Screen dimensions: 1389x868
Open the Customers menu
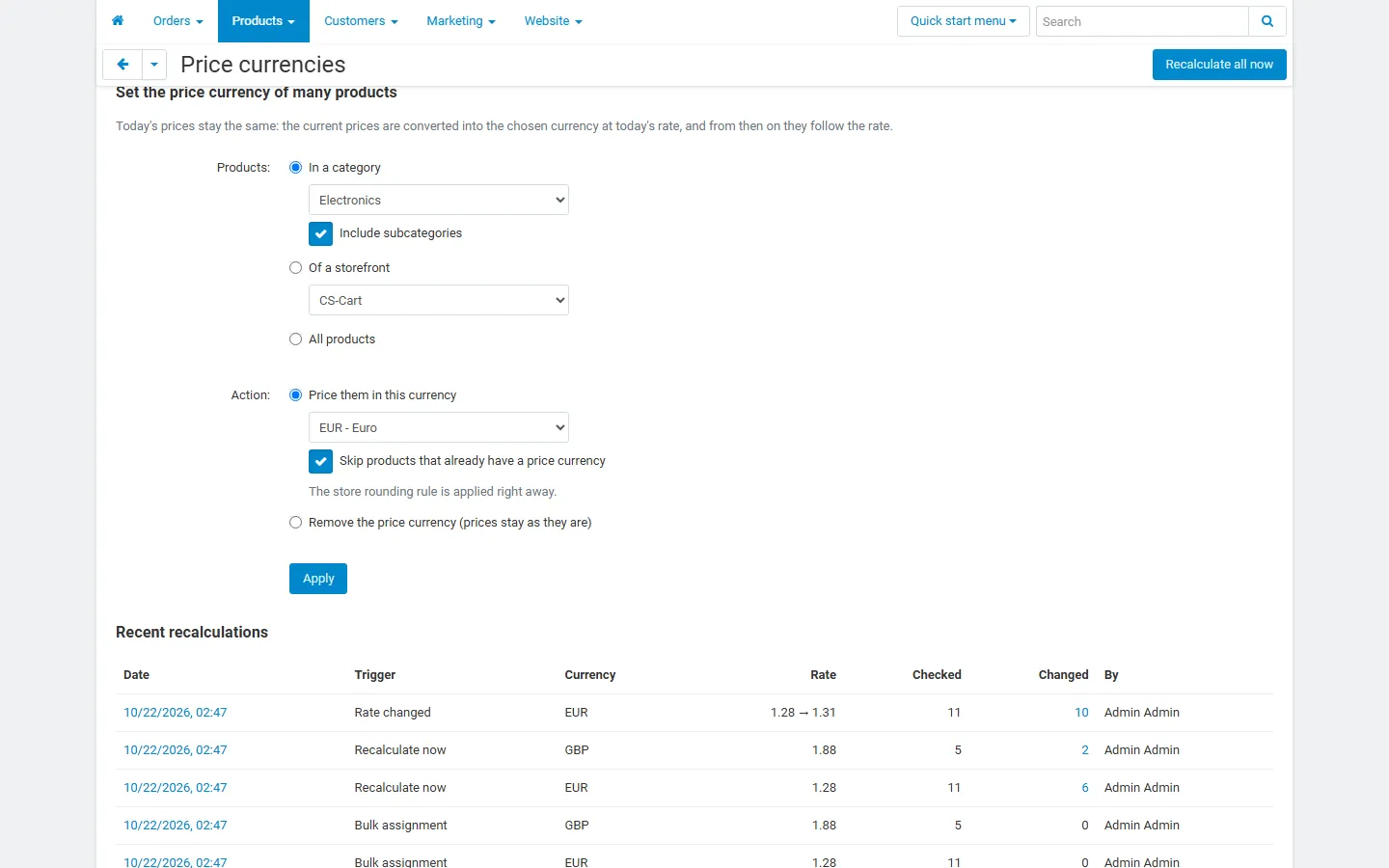pyautogui.click(x=361, y=21)
